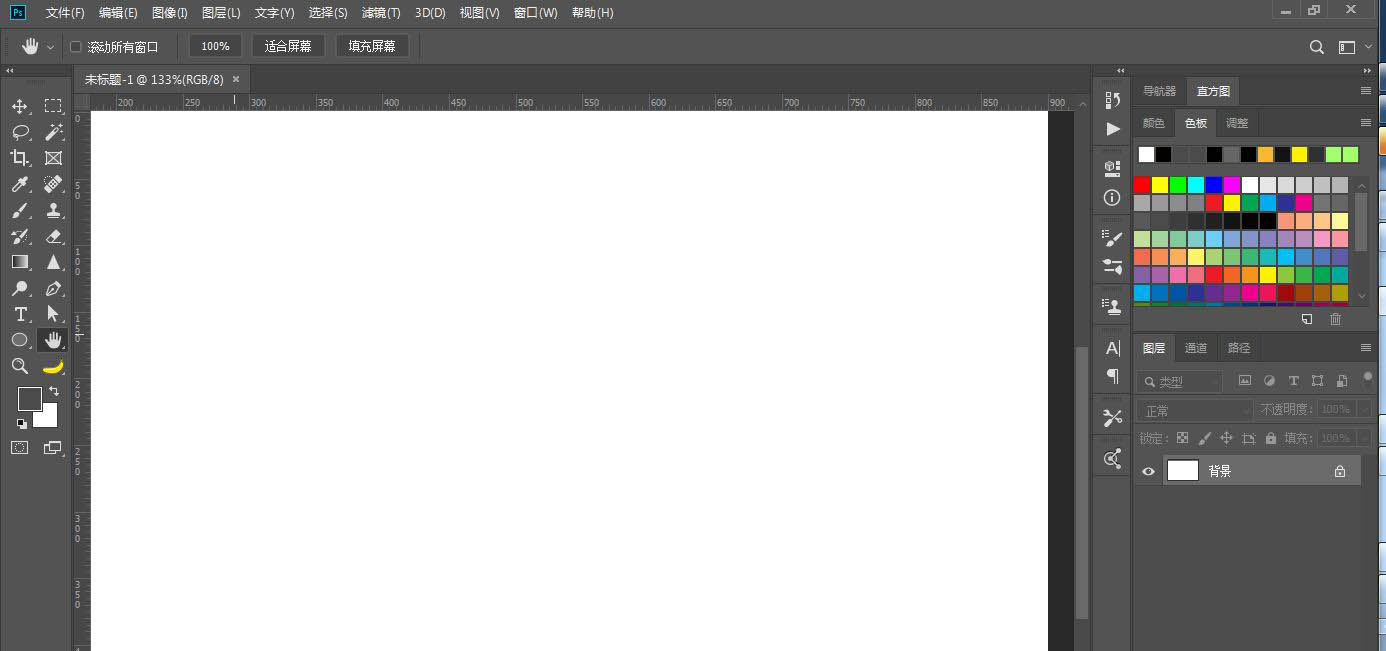The height and width of the screenshot is (651, 1386).
Task: Create new swatch in Swatches panel
Action: click(1307, 319)
